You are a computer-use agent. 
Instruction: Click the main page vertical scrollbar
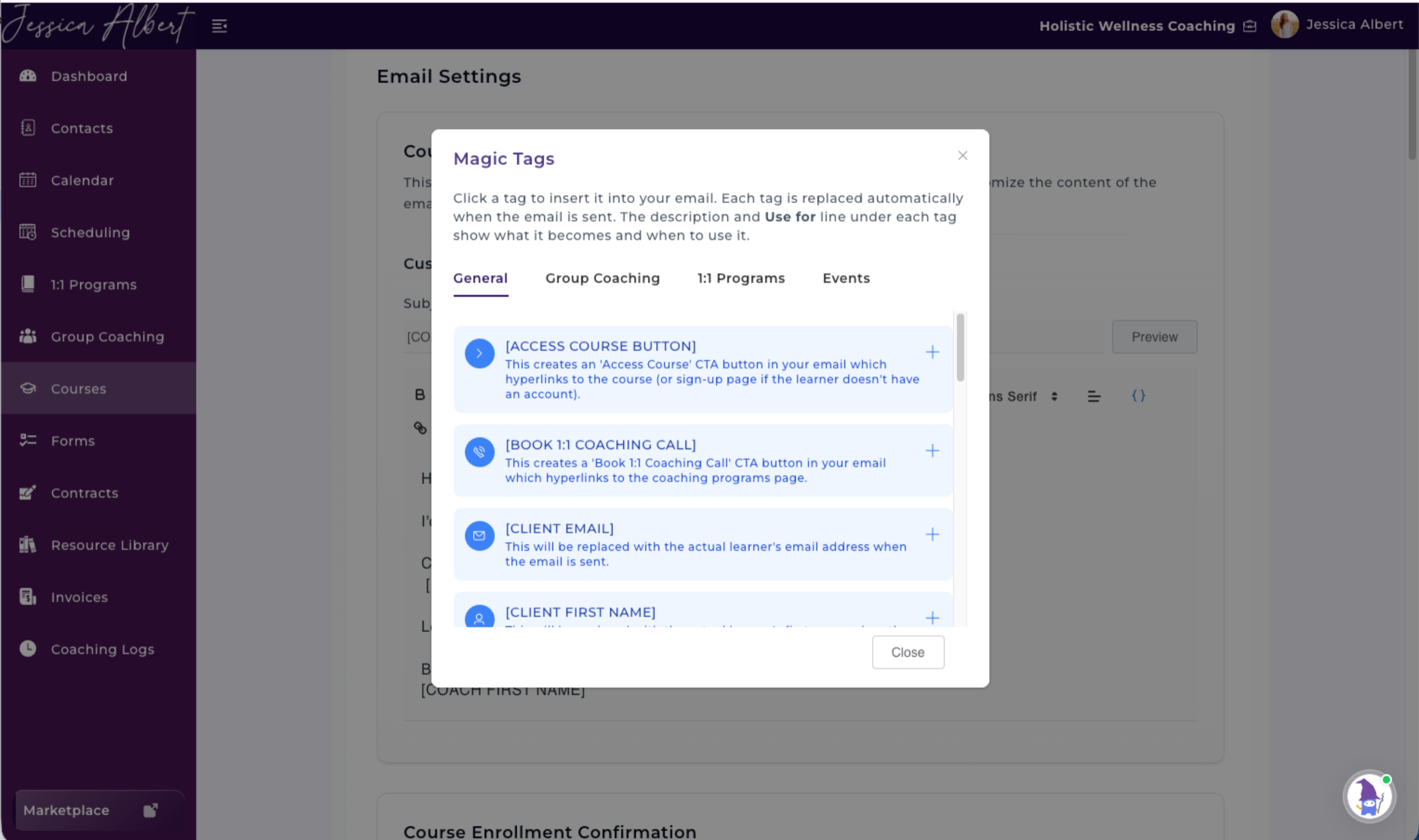pyautogui.click(x=1413, y=105)
